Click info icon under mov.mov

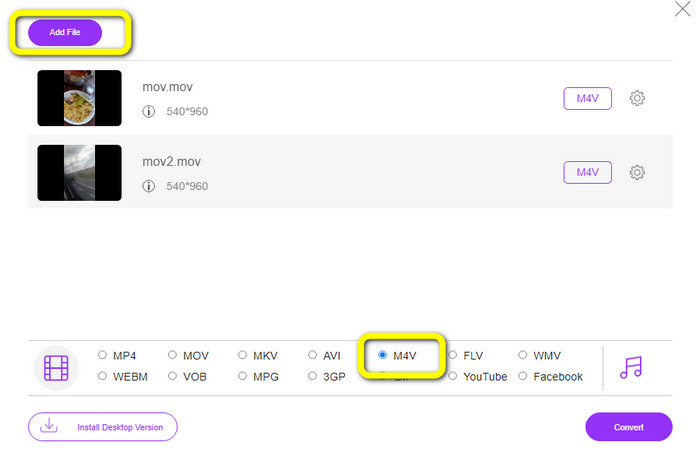coord(149,112)
